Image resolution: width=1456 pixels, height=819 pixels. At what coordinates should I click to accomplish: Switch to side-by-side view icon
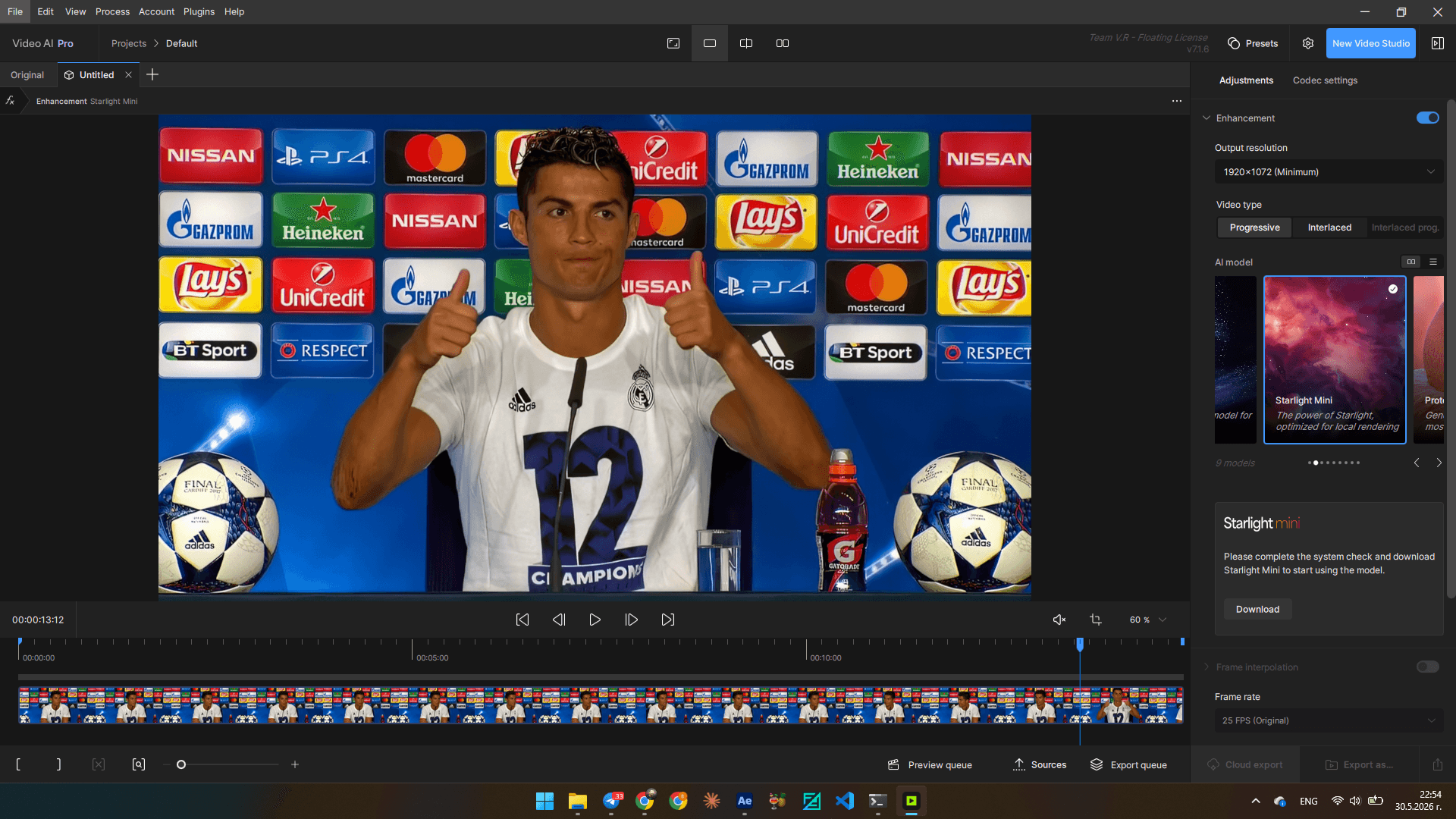click(x=783, y=43)
